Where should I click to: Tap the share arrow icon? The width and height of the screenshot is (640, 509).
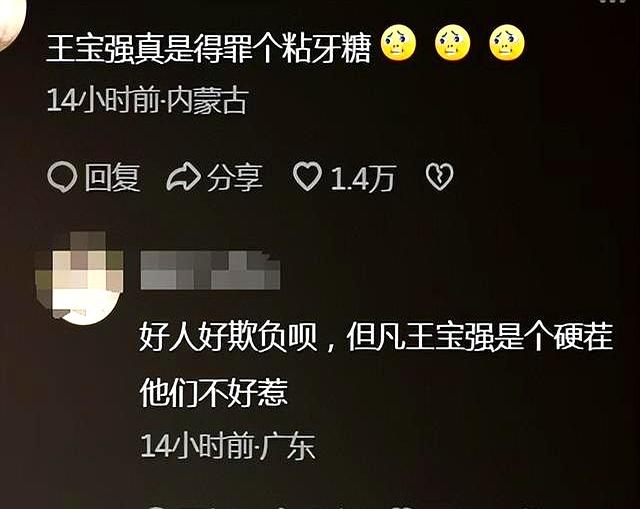[x=184, y=177]
